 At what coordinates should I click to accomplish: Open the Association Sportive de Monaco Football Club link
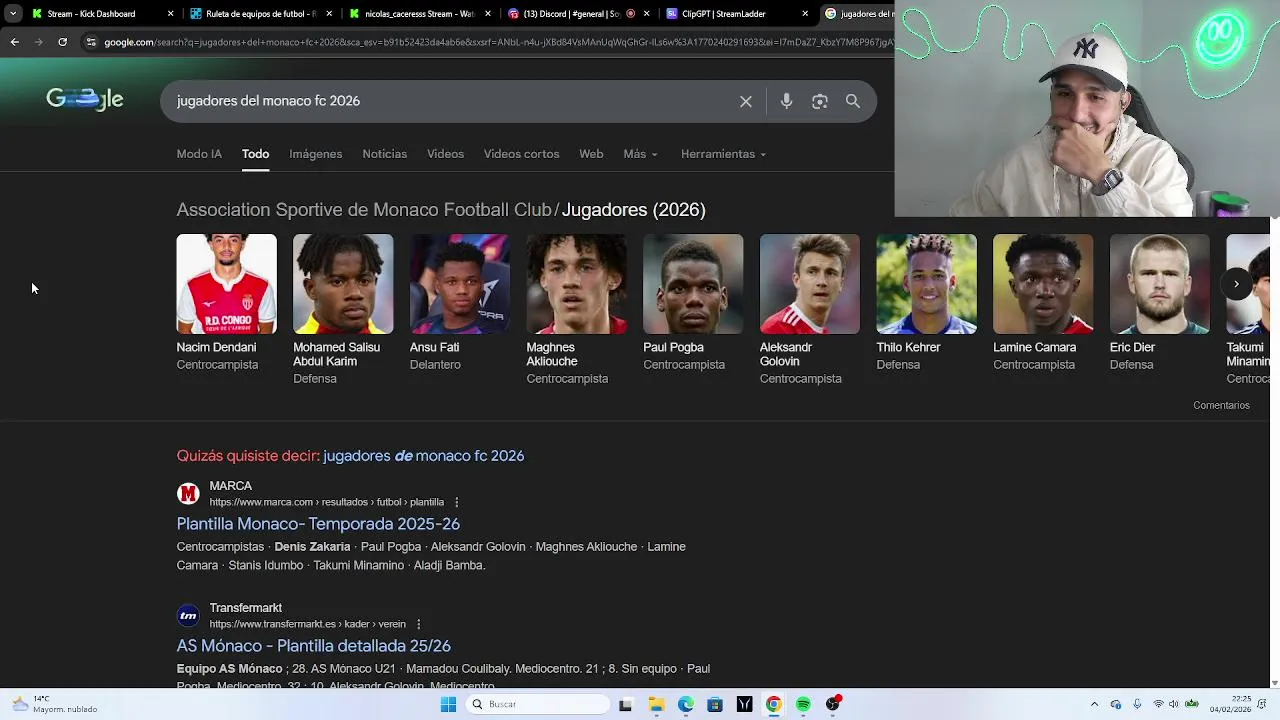coord(364,210)
